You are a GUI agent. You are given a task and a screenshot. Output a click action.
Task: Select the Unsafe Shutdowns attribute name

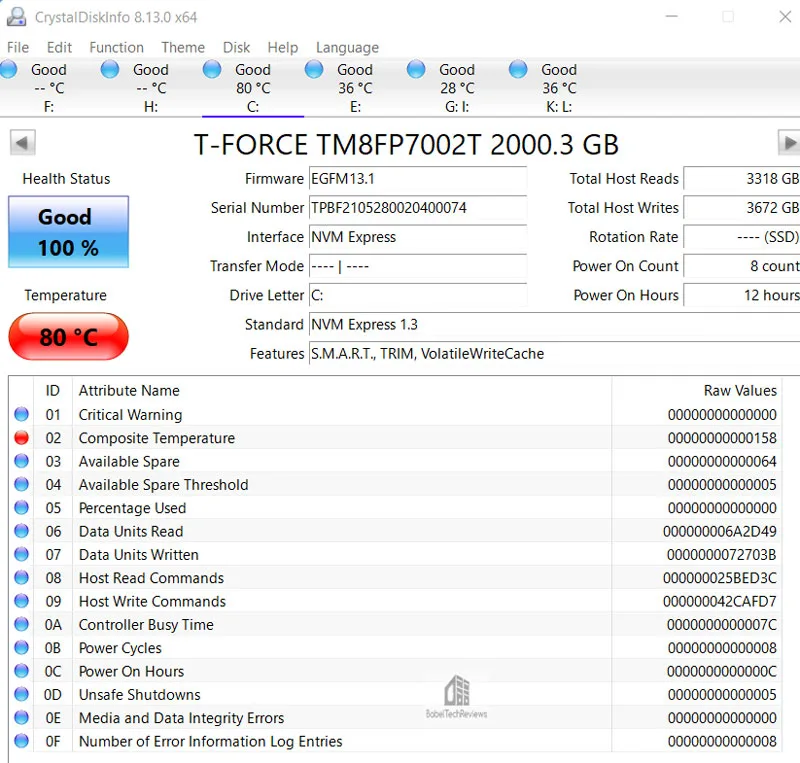(139, 695)
